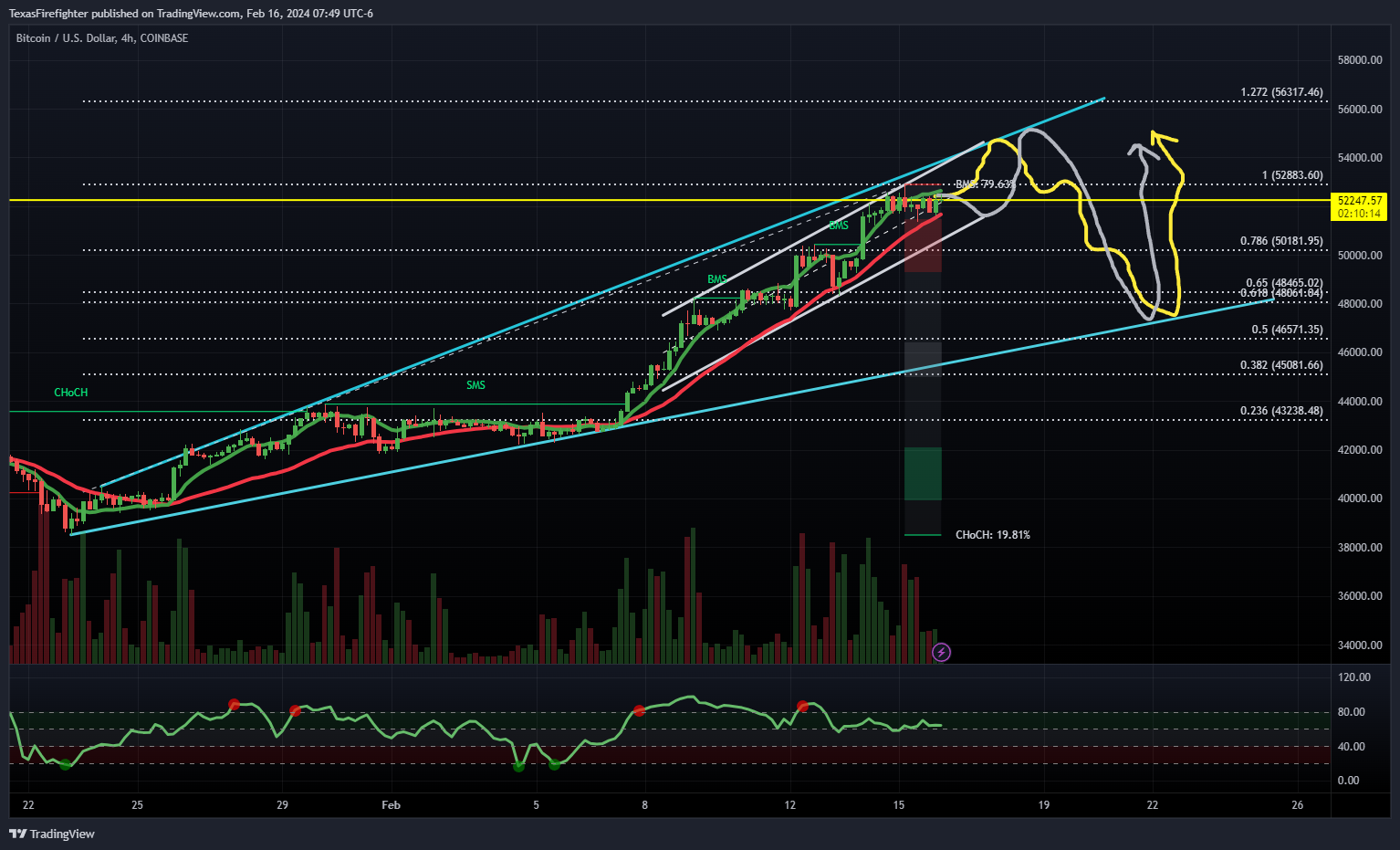This screenshot has height=850, width=1400.
Task: Click the 0.236 (43238.48) Fibonacci label
Action: [1281, 411]
